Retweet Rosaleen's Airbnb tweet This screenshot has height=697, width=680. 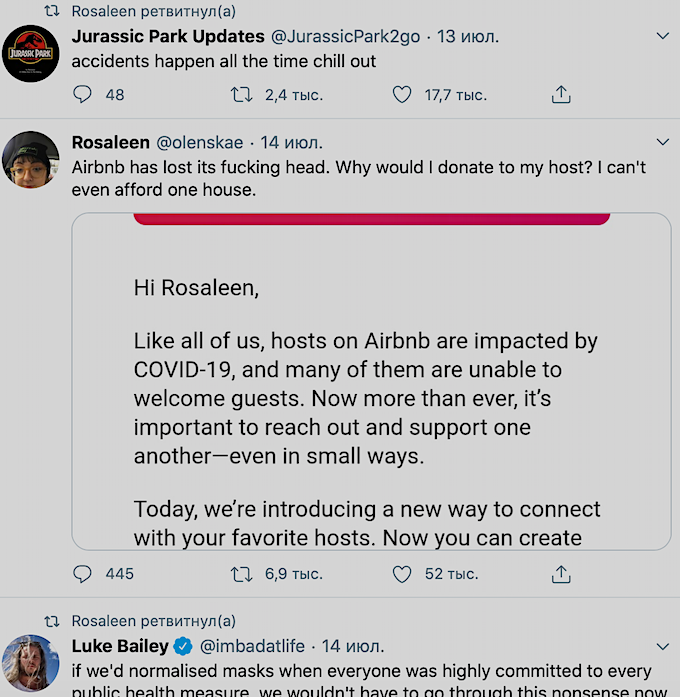tap(242, 574)
